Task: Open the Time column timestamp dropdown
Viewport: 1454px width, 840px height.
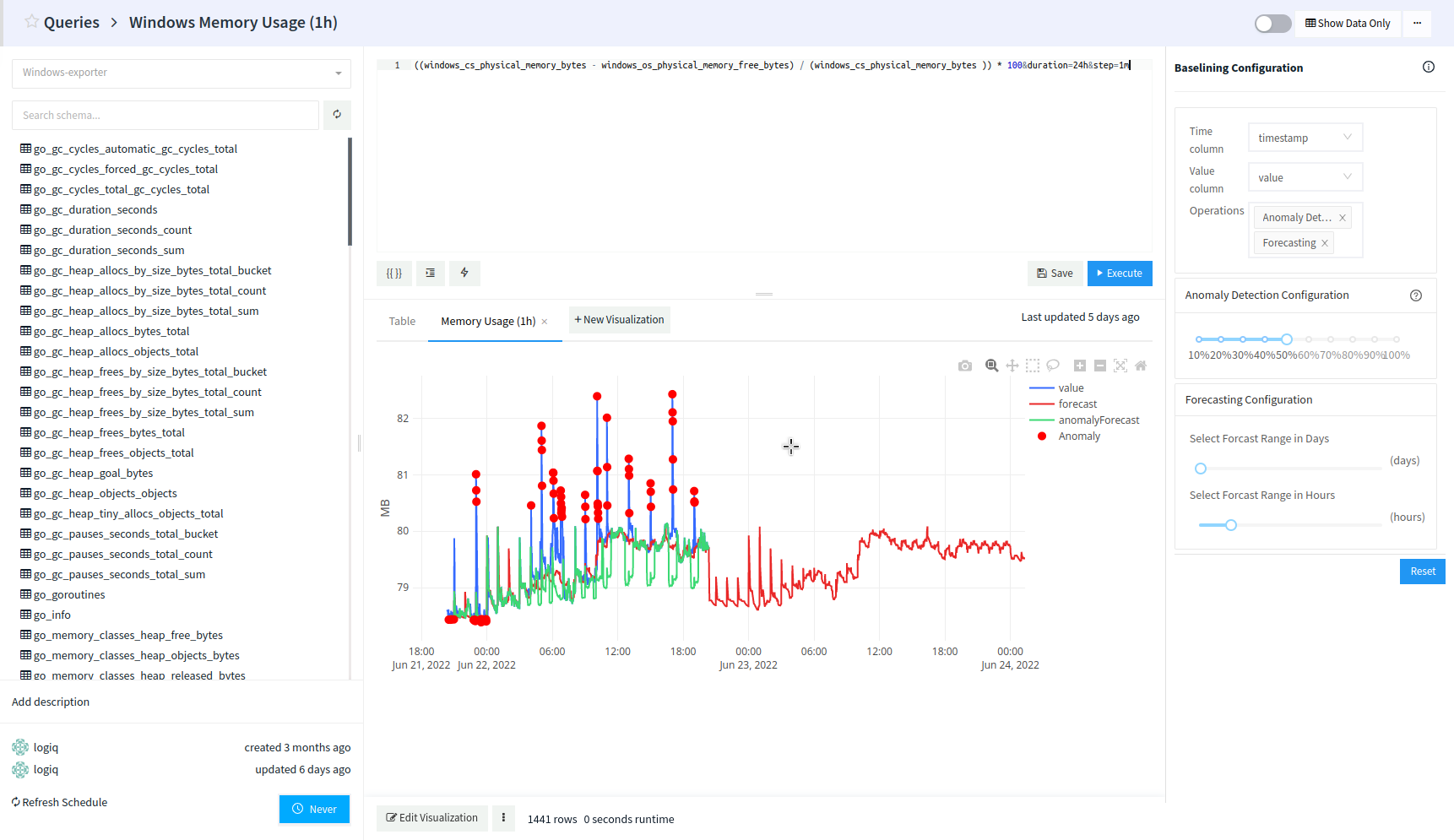Action: click(x=1305, y=138)
